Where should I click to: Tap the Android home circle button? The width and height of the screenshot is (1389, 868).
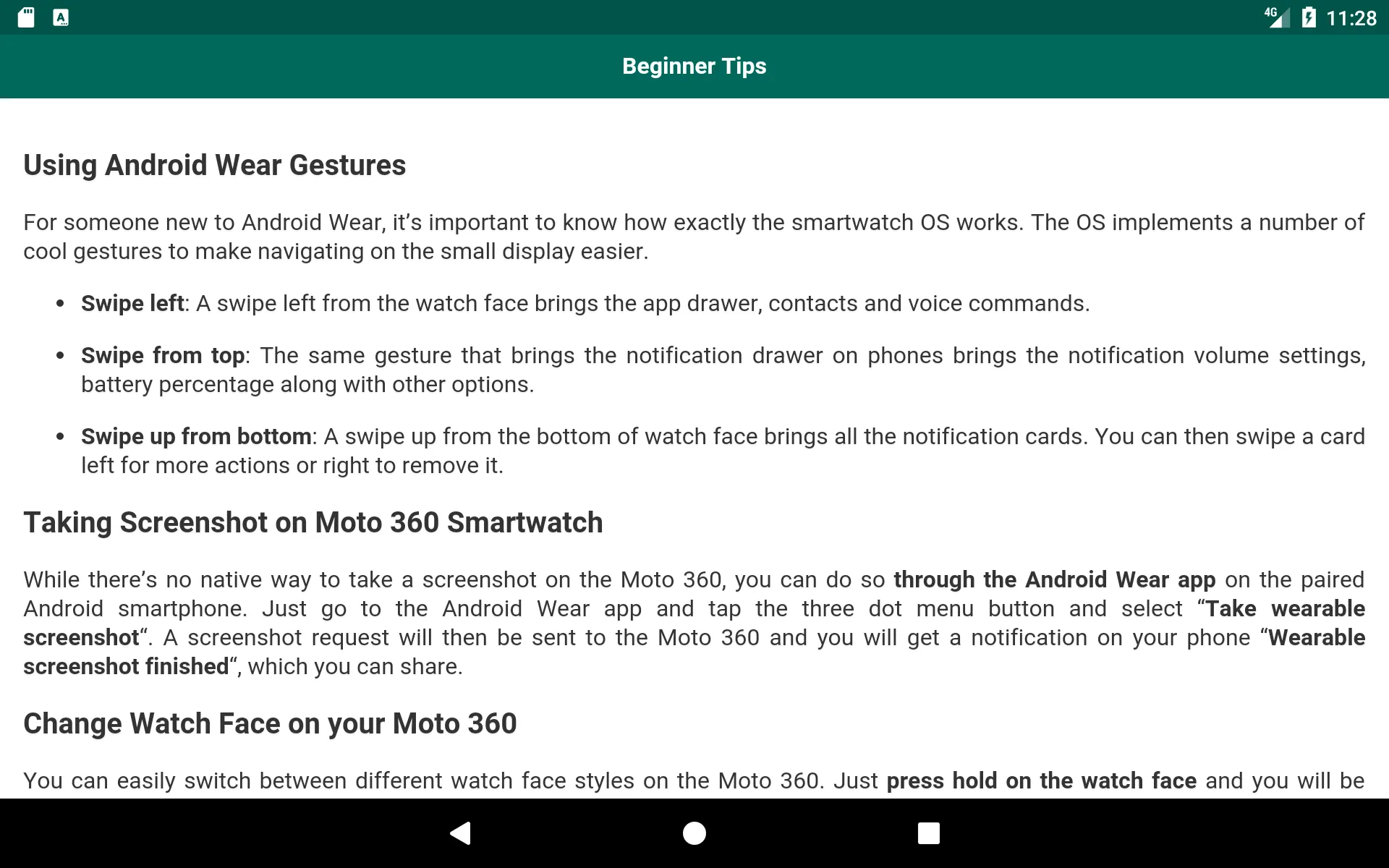click(x=694, y=833)
